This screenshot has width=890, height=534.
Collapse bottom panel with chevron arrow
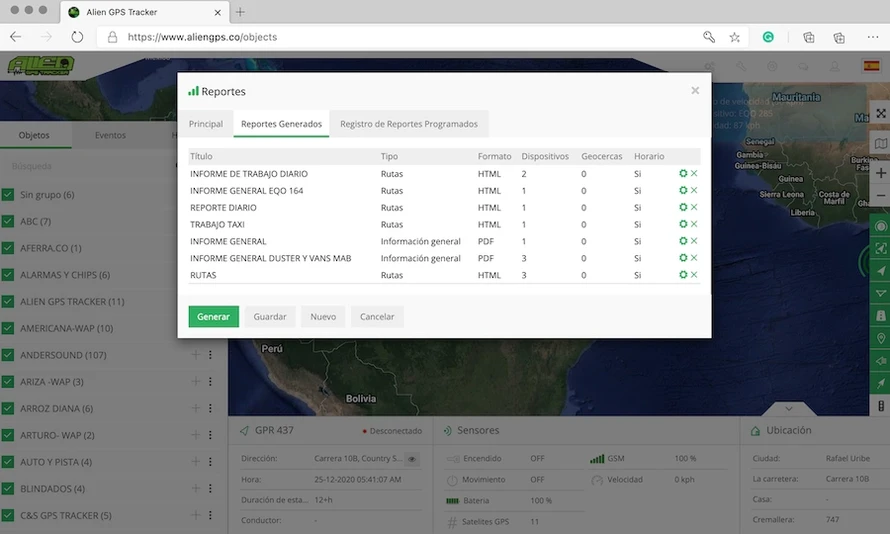pos(788,408)
